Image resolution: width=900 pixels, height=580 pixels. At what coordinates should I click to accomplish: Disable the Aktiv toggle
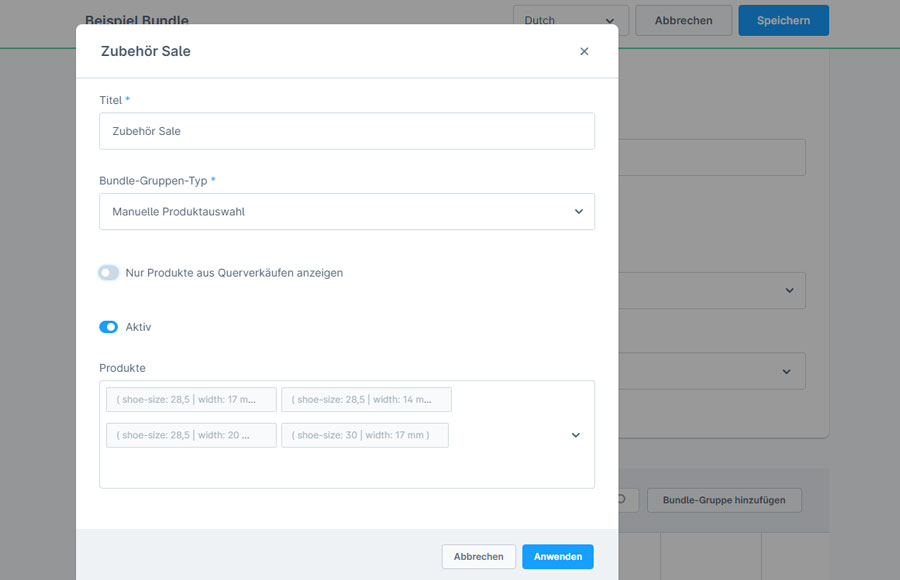tap(108, 327)
